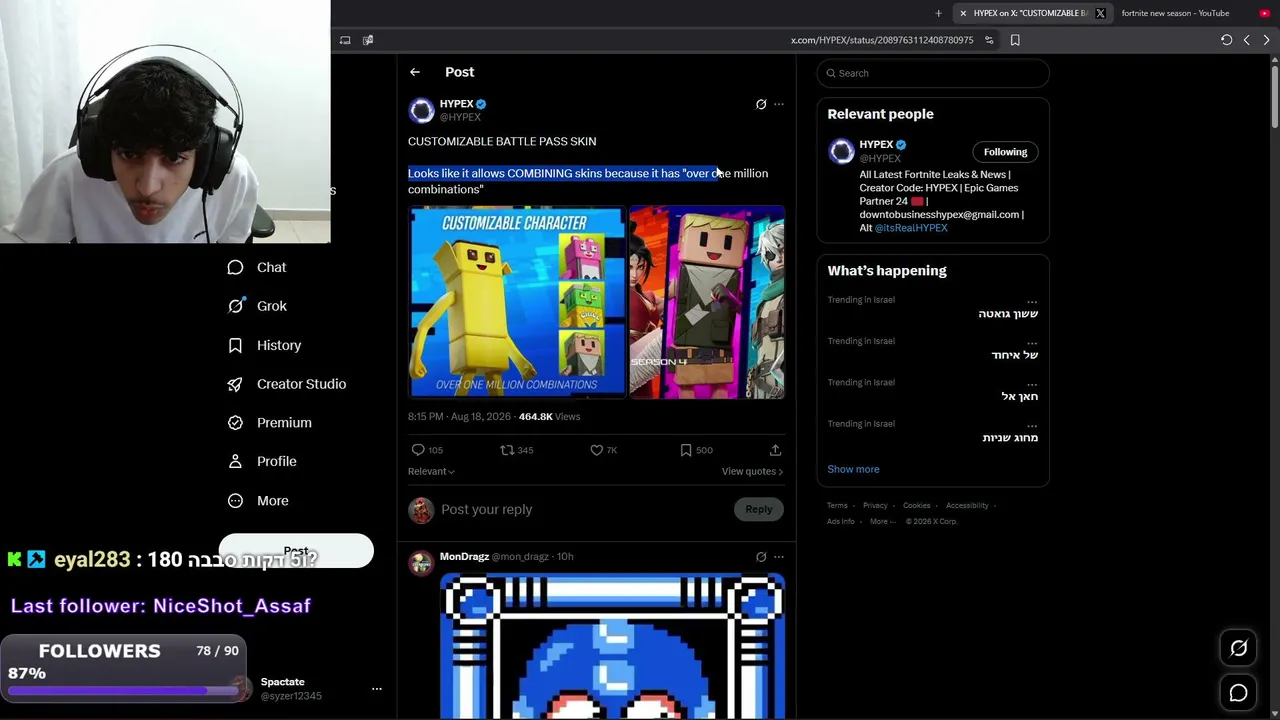Viewport: 1280px width, 720px height.
Task: Open Ads info footer link
Action: tap(841, 521)
